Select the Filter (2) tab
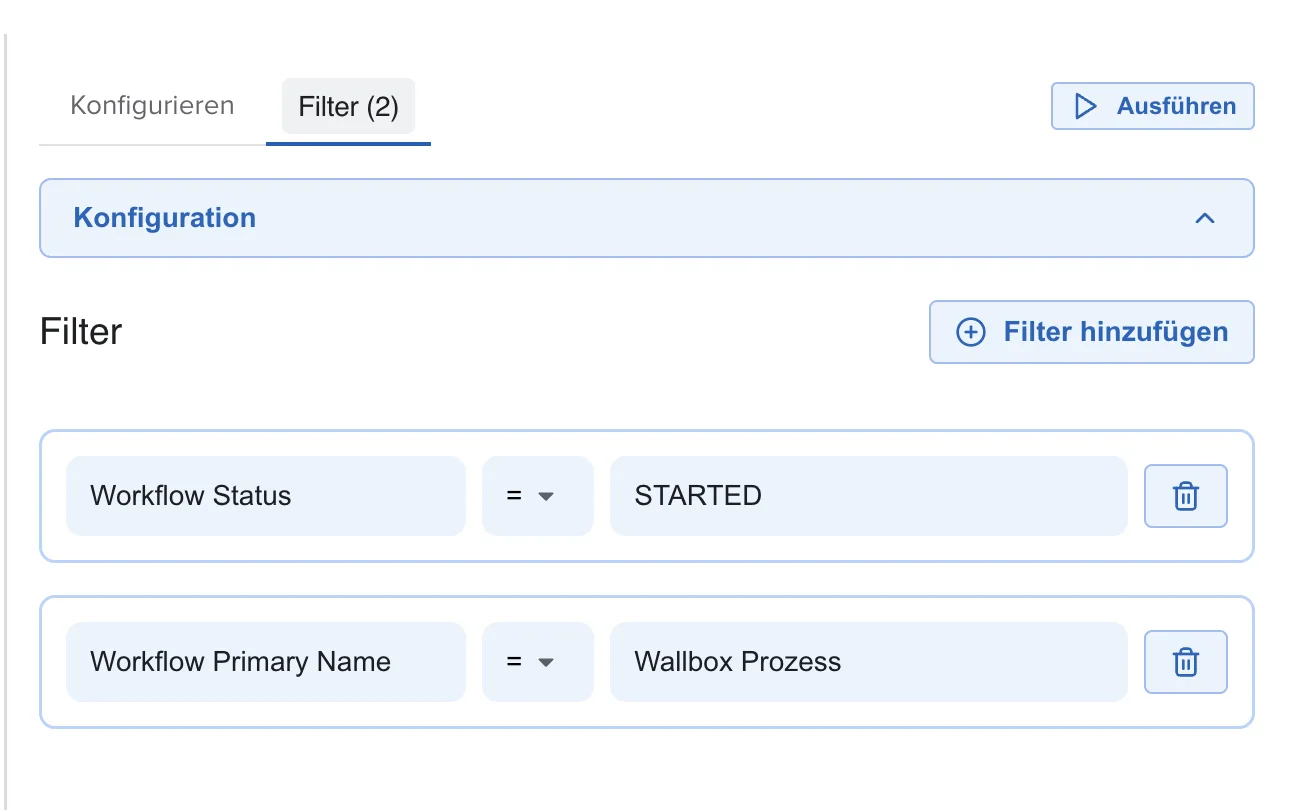 348,107
